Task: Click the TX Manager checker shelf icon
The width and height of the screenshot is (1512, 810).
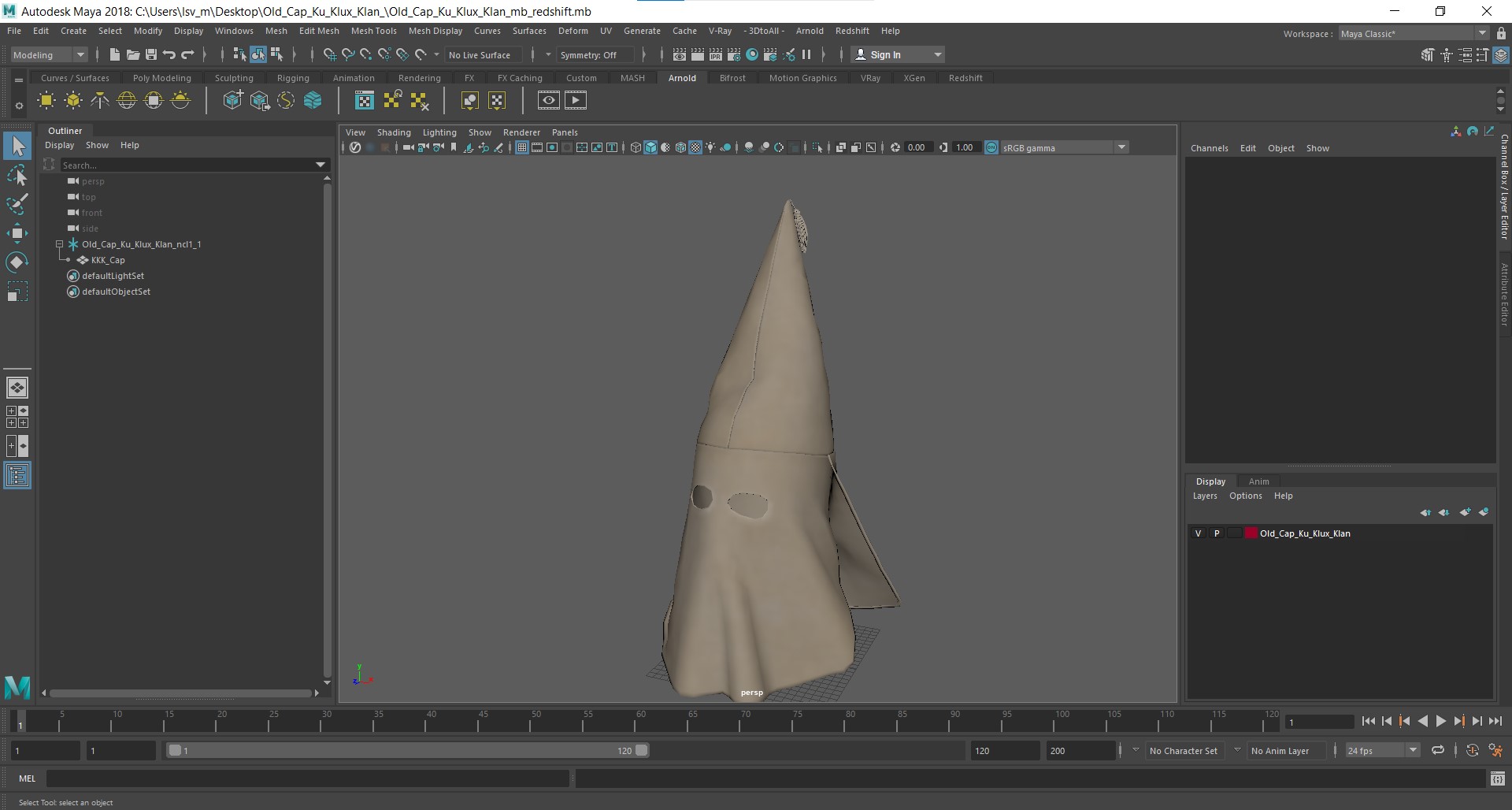Action: click(x=365, y=100)
